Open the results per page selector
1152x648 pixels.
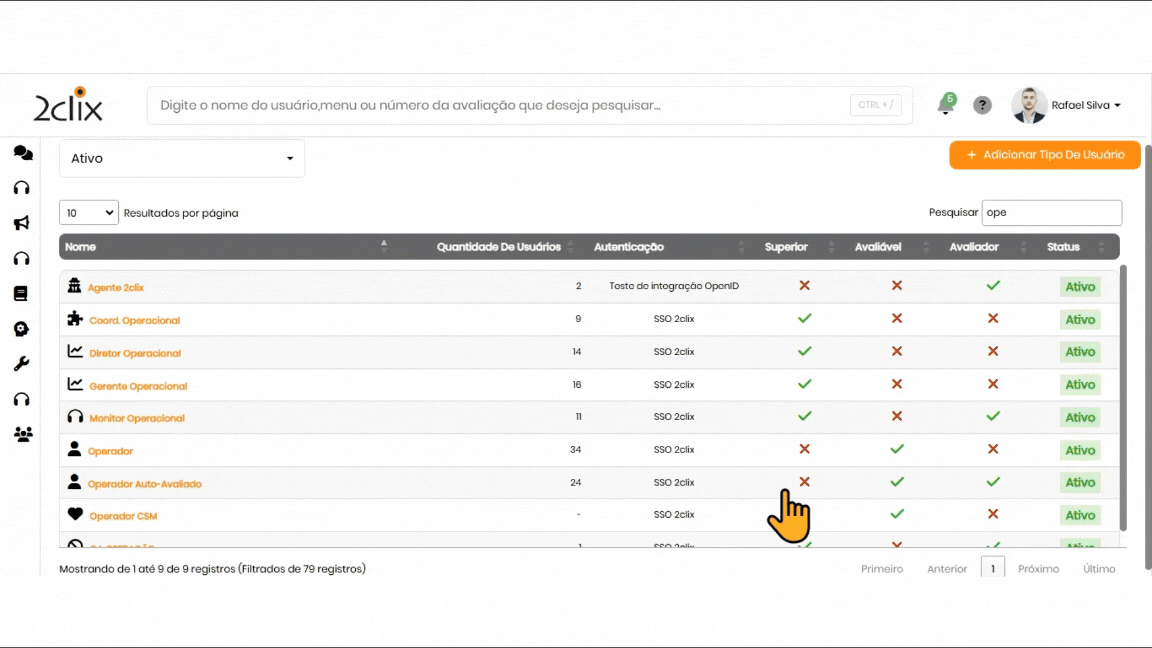point(89,213)
